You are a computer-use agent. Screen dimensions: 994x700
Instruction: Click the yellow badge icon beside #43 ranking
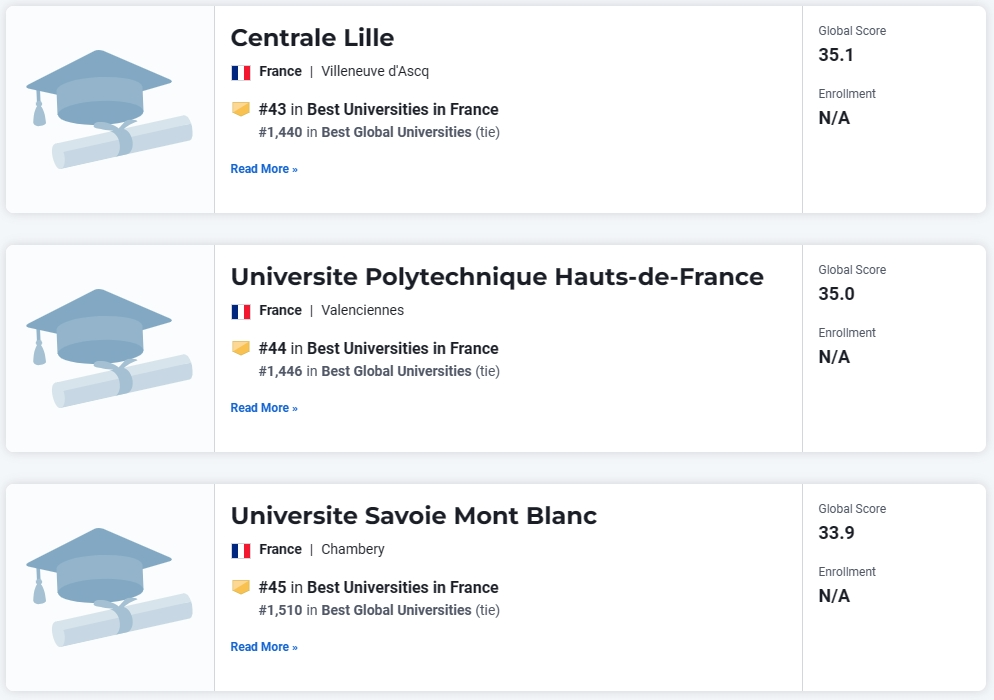pos(241,109)
